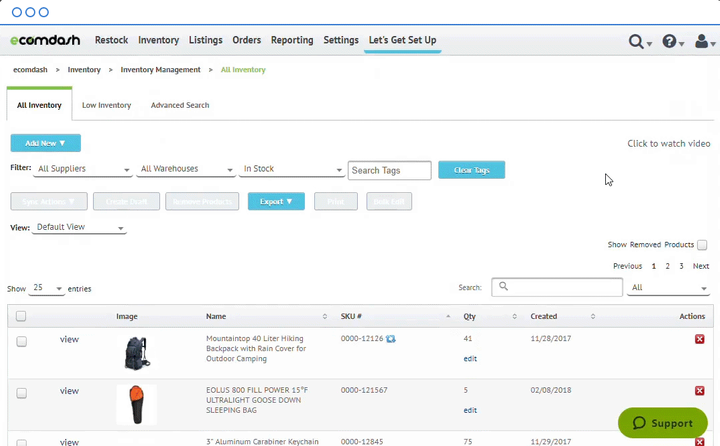Open the Support chat button
The width and height of the screenshot is (720, 446).
coord(663,422)
